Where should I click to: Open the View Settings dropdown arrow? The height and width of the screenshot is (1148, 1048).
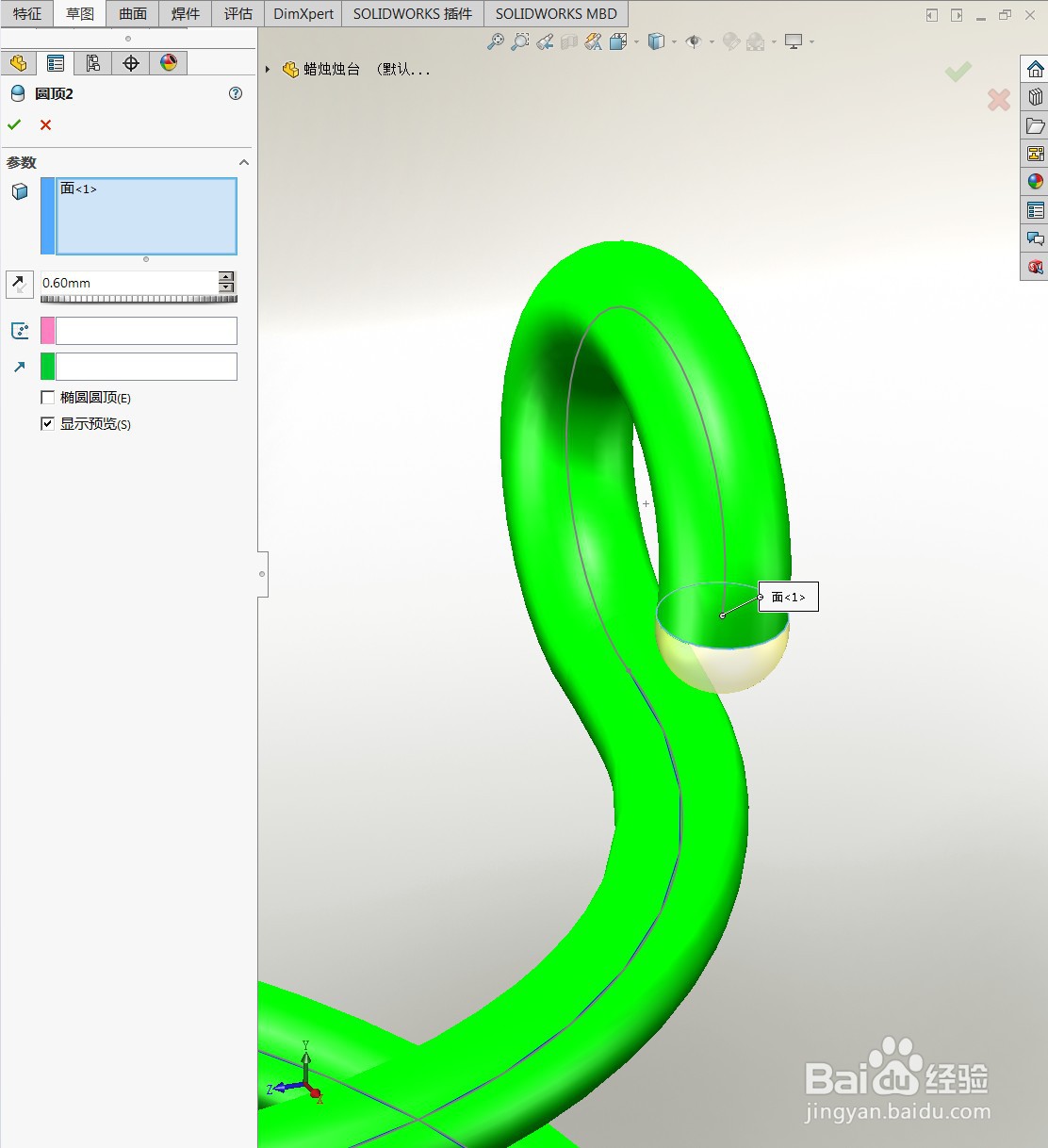point(811,41)
